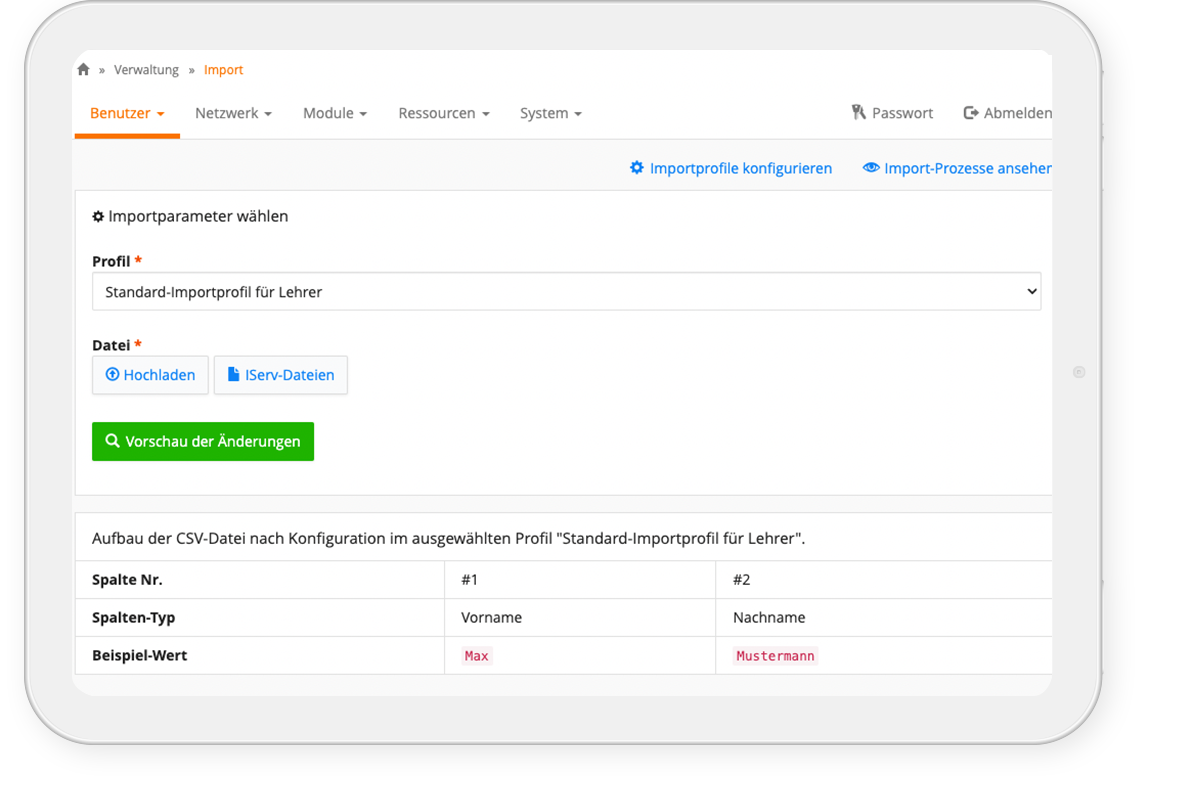Open the Importprofile konfigurieren link

coord(740,168)
